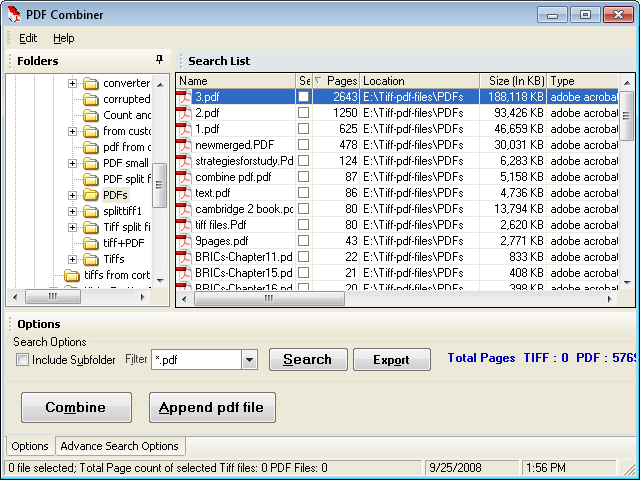This screenshot has height=480, width=640.
Task: Tick the checkbox for 2.pdf
Action: (303, 113)
